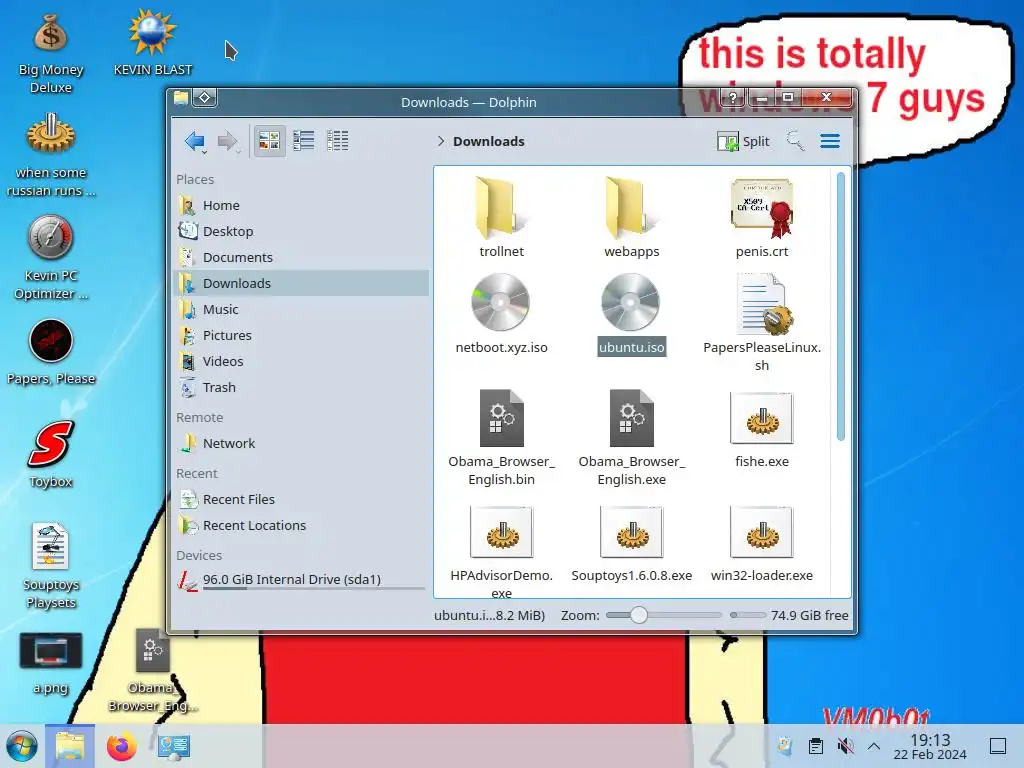Viewport: 1024px width, 768px height.
Task: Select the ubuntu.iso disc image
Action: (x=632, y=313)
